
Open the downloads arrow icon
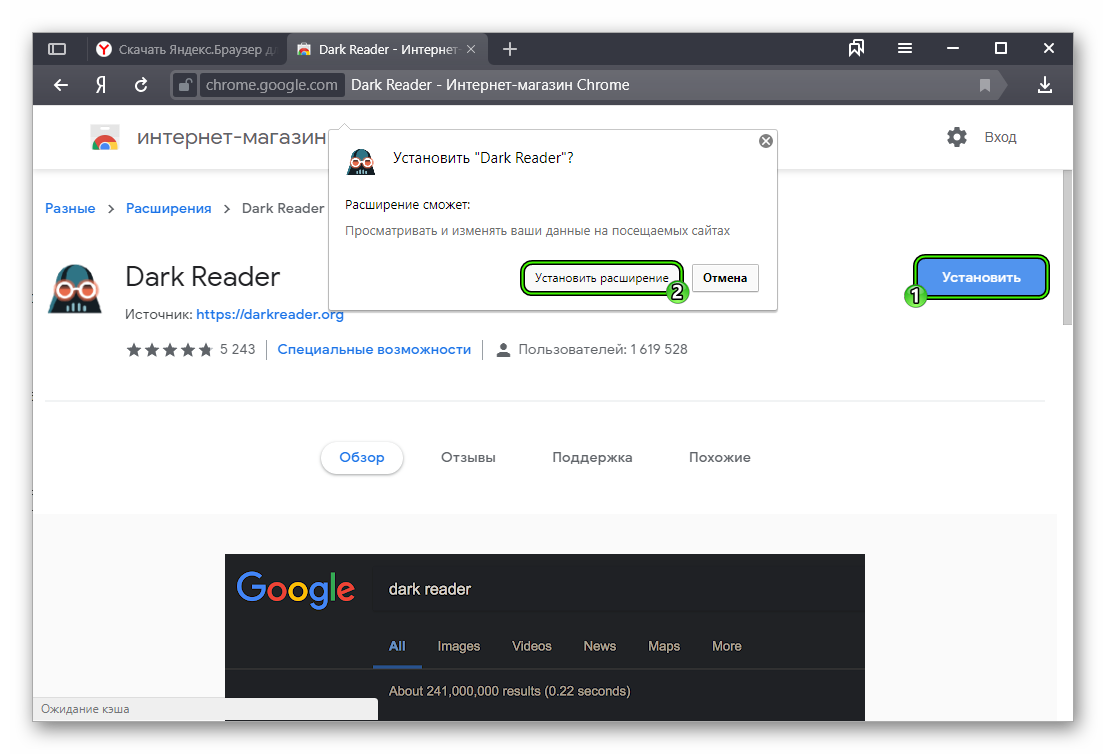[1045, 85]
